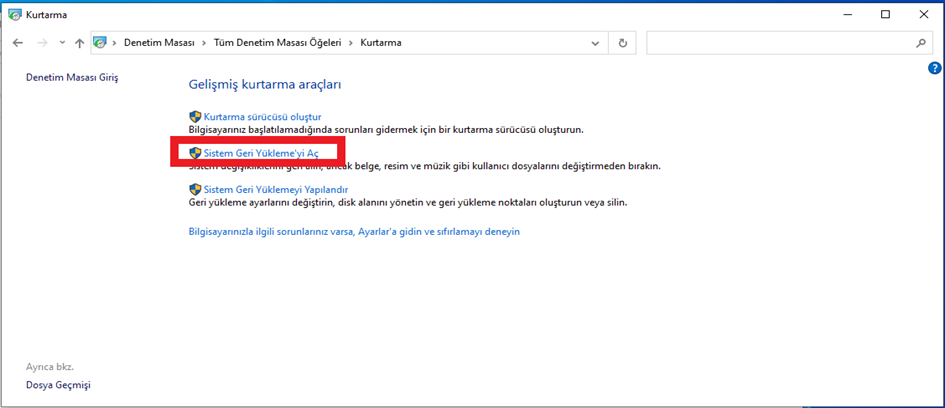Open Help with blue question mark
Screen dimensions: 945x408
(935, 69)
